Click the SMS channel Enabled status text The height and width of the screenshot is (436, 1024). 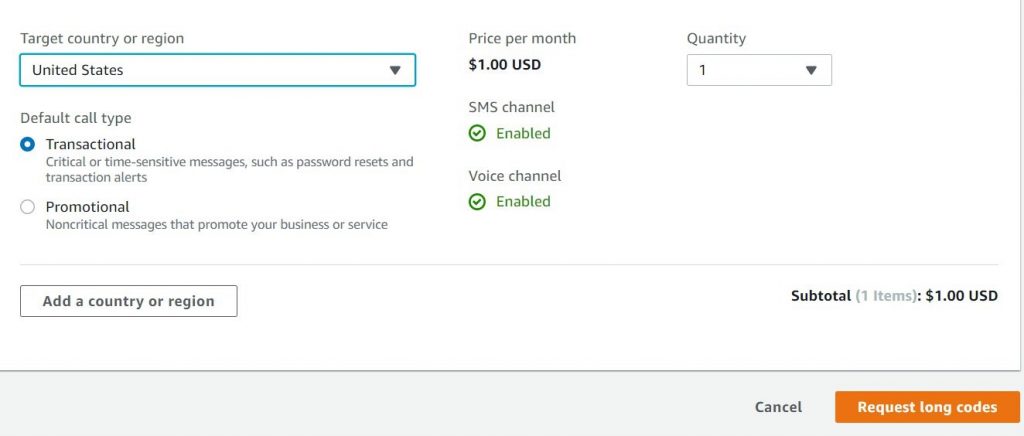click(523, 133)
